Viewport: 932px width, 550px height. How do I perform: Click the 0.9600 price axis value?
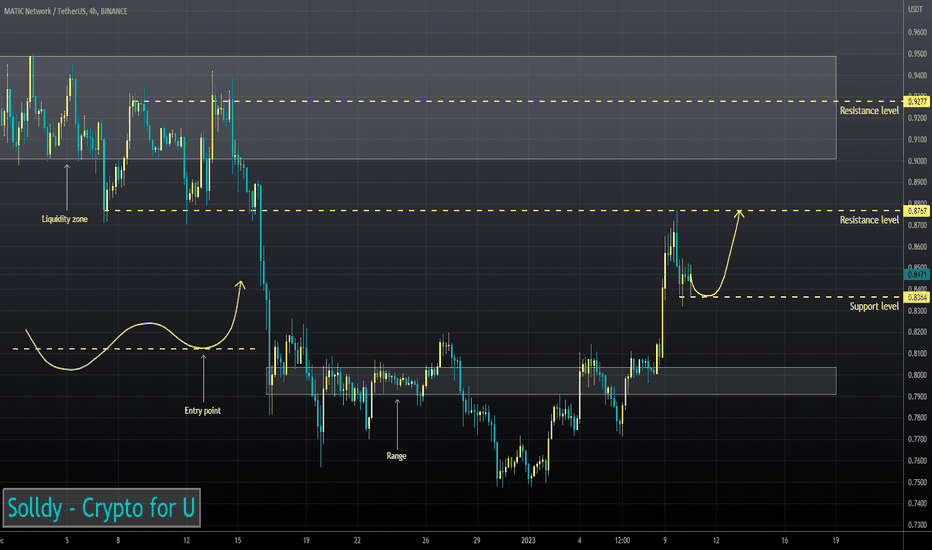[x=917, y=32]
